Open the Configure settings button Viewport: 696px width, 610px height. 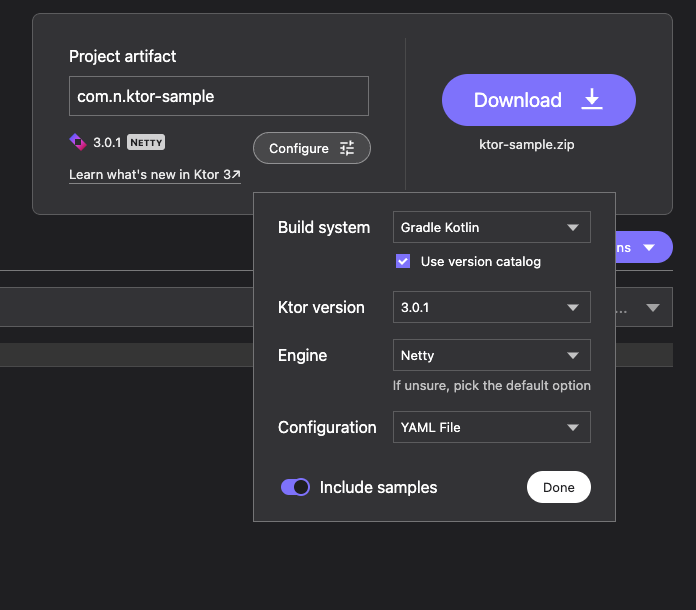pos(312,148)
